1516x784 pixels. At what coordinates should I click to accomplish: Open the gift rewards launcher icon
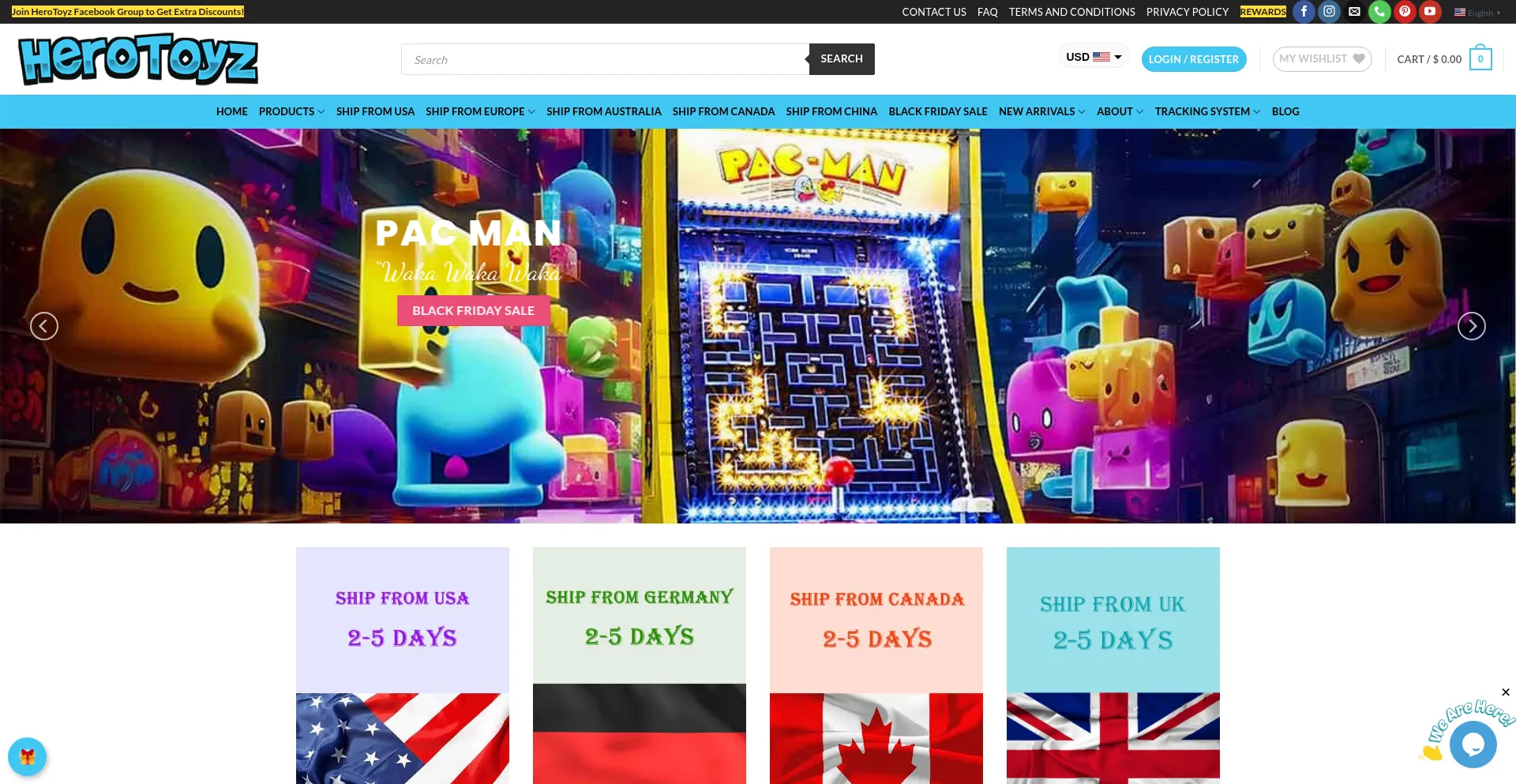28,756
